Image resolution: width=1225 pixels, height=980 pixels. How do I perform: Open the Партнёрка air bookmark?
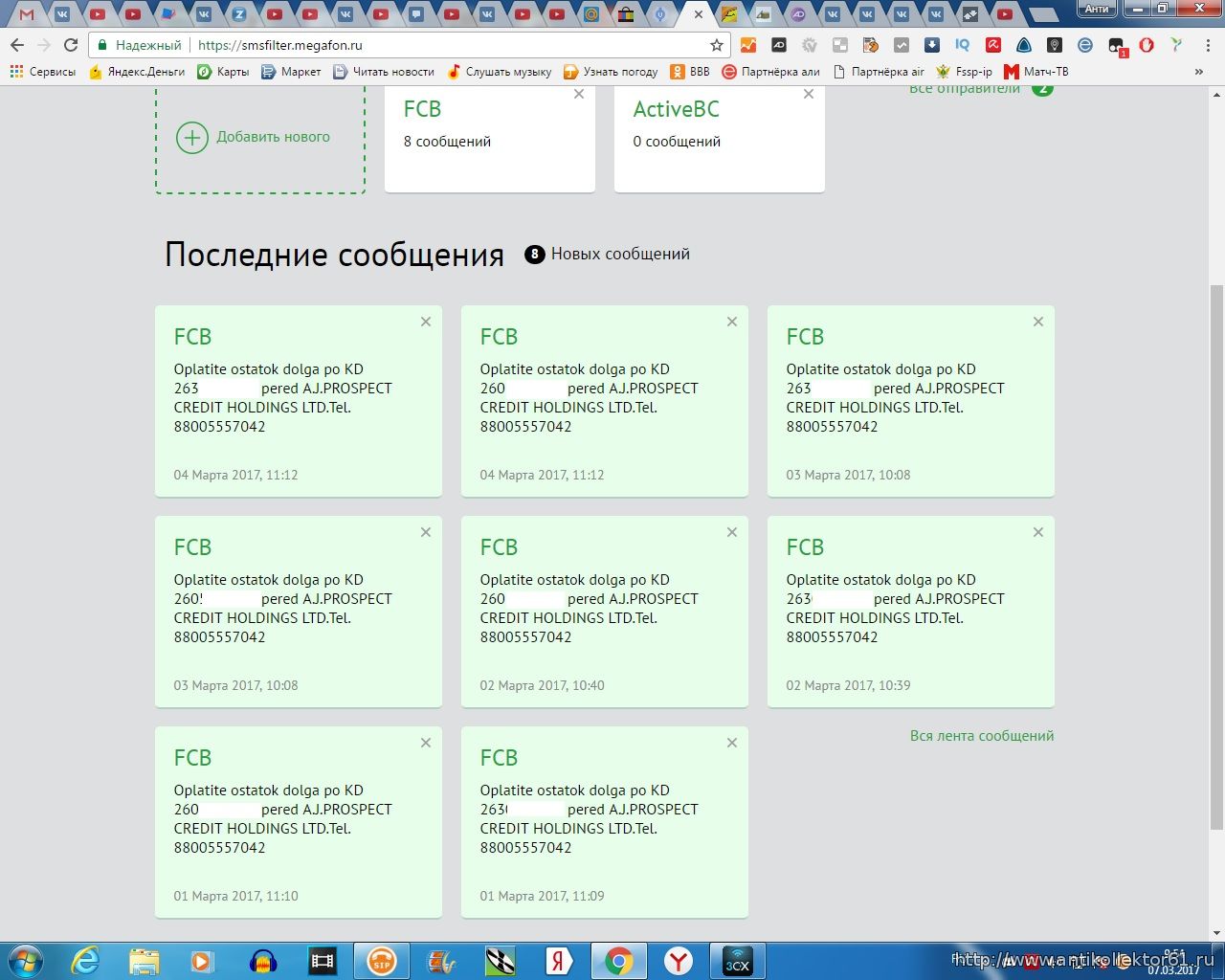[879, 72]
